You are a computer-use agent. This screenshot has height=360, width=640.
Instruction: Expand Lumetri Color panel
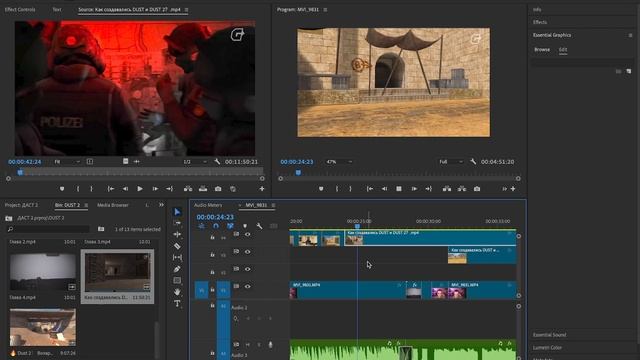547,347
